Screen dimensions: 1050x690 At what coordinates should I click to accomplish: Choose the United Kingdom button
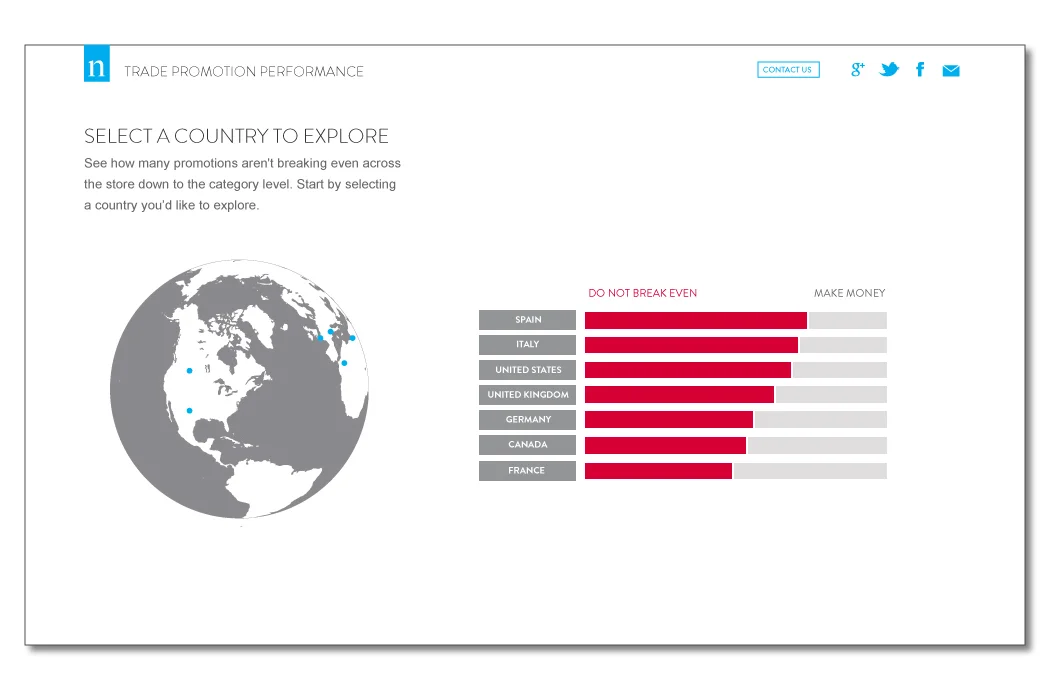click(x=528, y=395)
